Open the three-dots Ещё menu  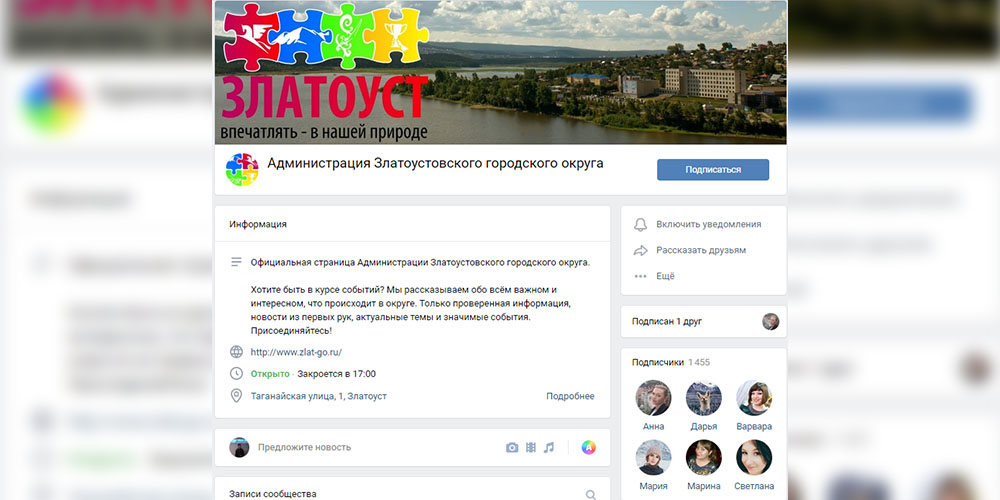640,276
